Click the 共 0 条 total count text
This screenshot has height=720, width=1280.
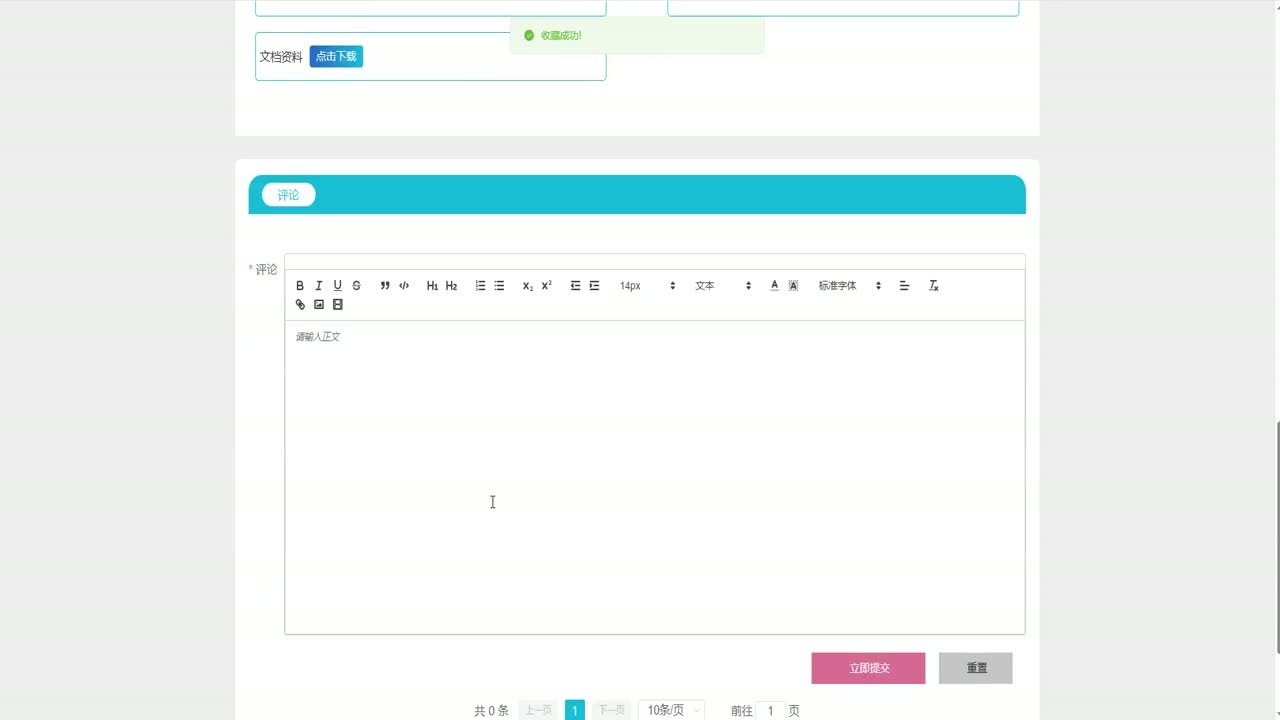tap(491, 711)
